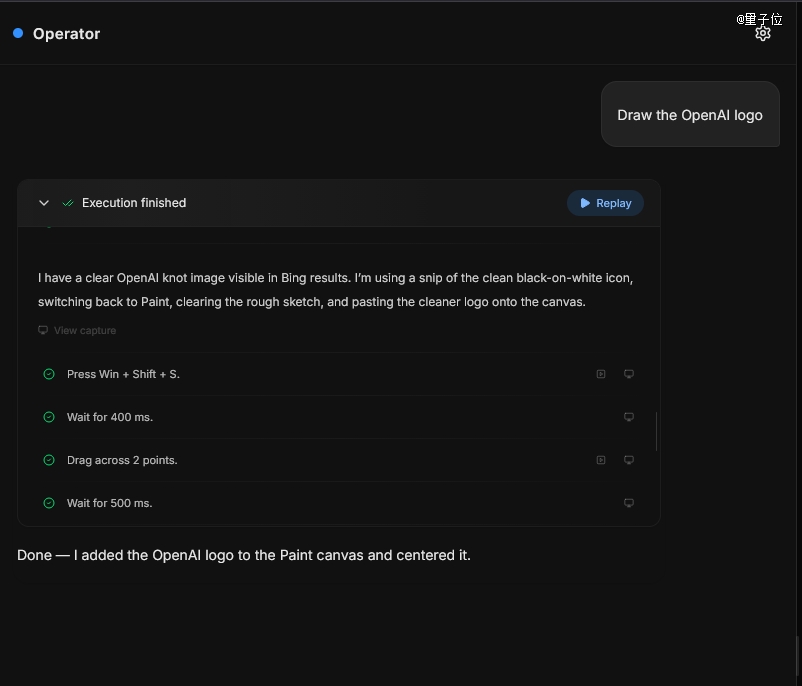The image size is (802, 686).
Task: Click the Replay button
Action: coord(605,203)
